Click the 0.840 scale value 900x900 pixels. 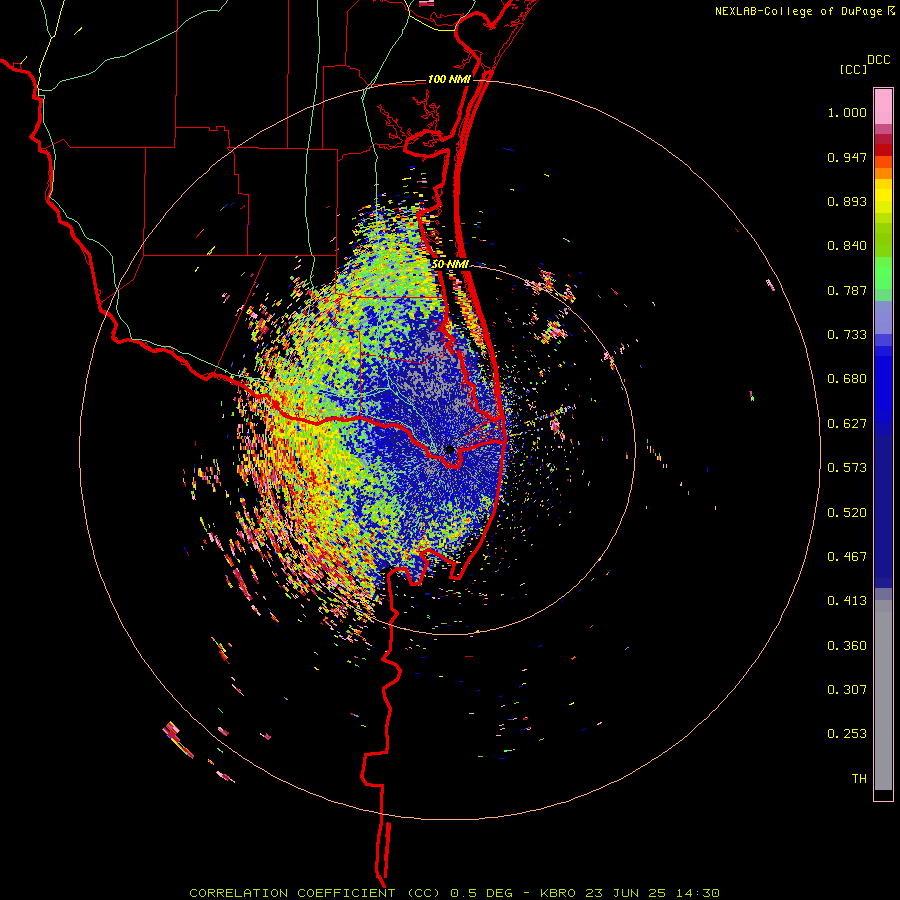pos(847,246)
